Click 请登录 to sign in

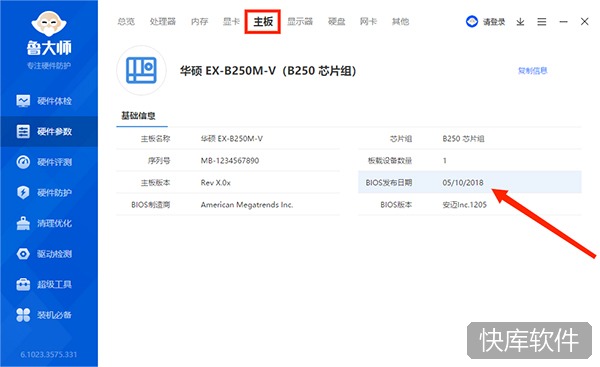[x=494, y=22]
